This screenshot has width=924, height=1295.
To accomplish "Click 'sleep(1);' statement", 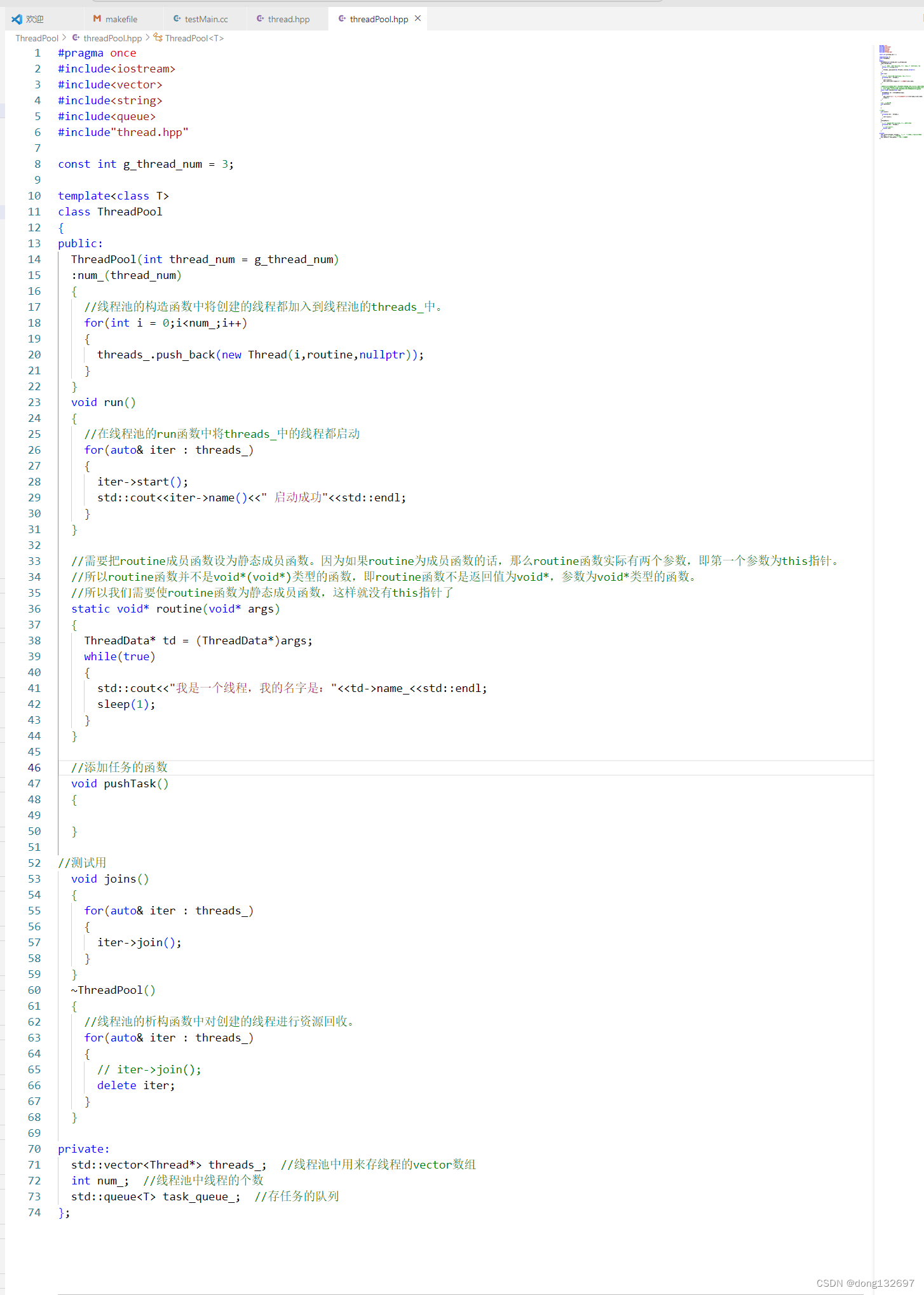I will pyautogui.click(x=126, y=704).
